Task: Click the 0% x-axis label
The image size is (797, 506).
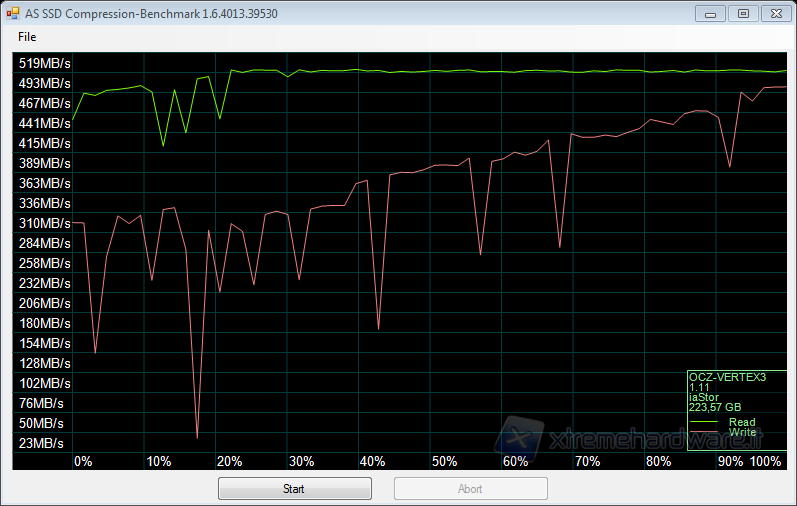Action: (83, 461)
